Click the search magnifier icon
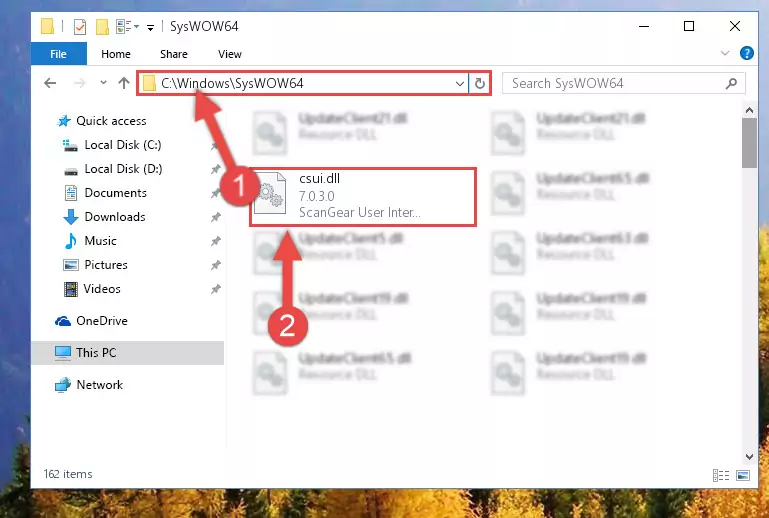Image resolution: width=769 pixels, height=518 pixels. [x=731, y=84]
